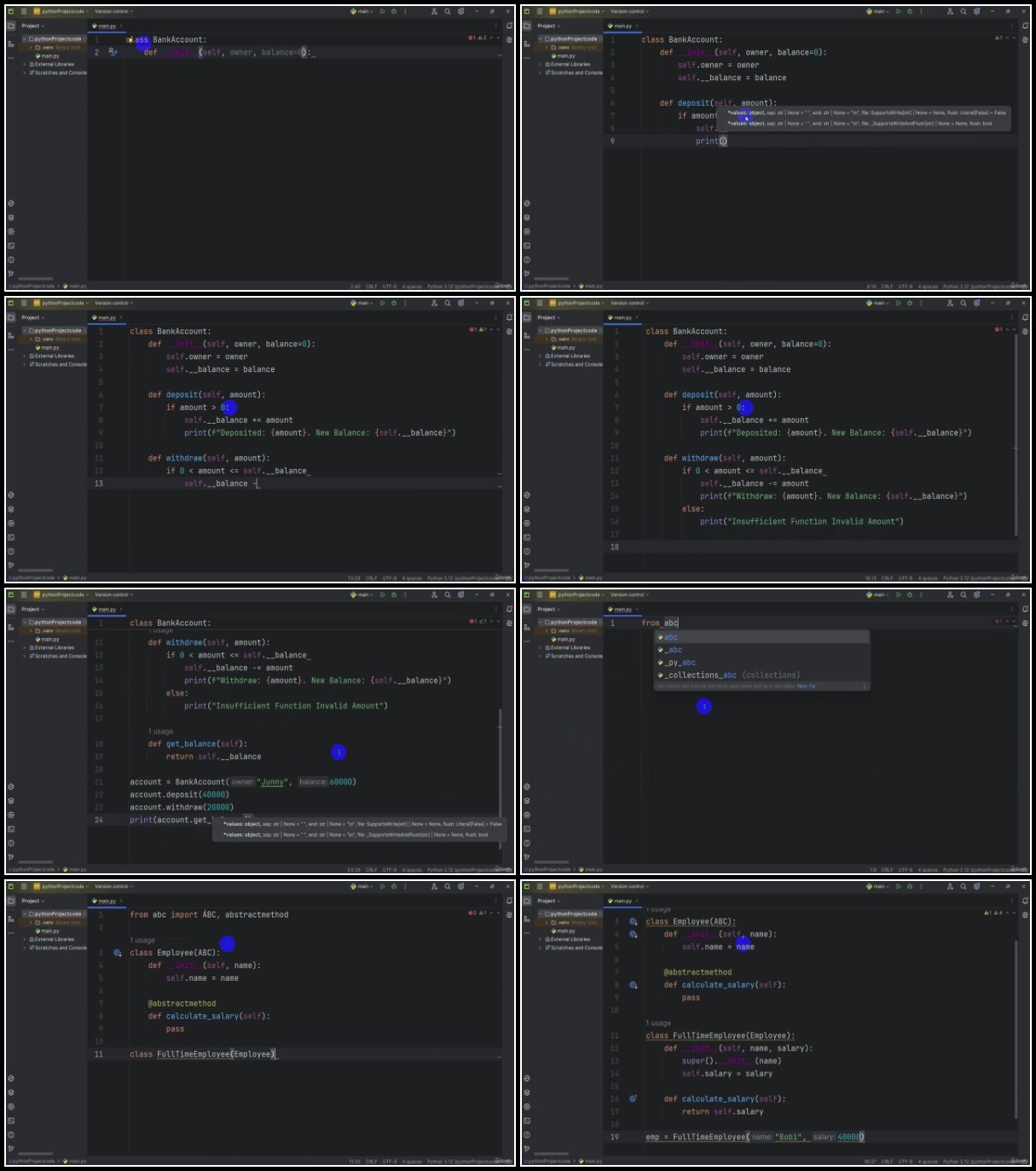
Task: Open editor tab options in two-line BankAccount screenshot
Action: 496,26
